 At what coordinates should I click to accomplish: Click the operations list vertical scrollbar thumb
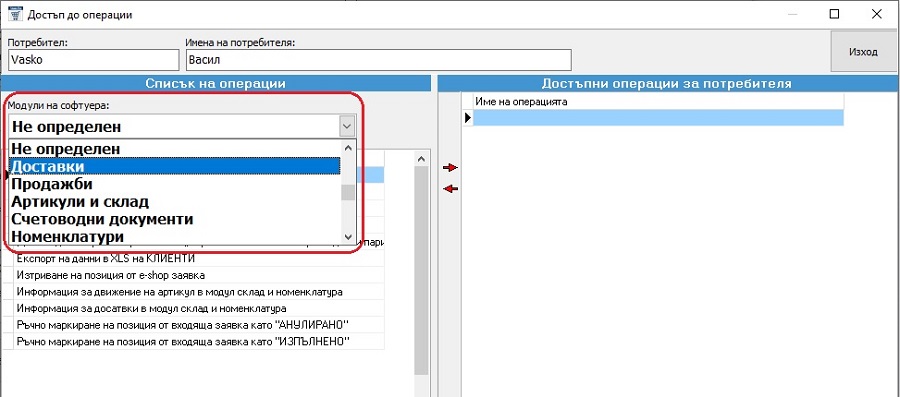421,270
